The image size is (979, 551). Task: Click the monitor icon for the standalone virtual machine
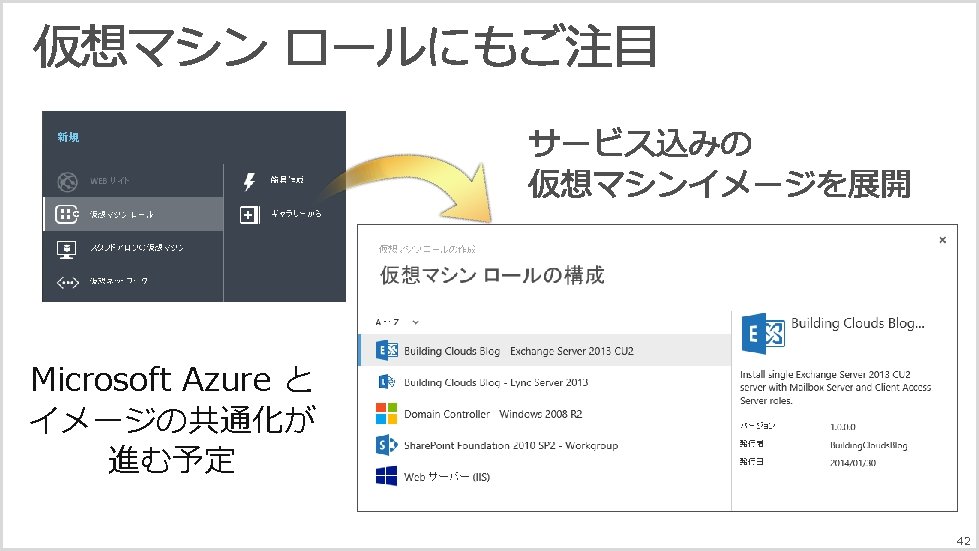tap(66, 249)
